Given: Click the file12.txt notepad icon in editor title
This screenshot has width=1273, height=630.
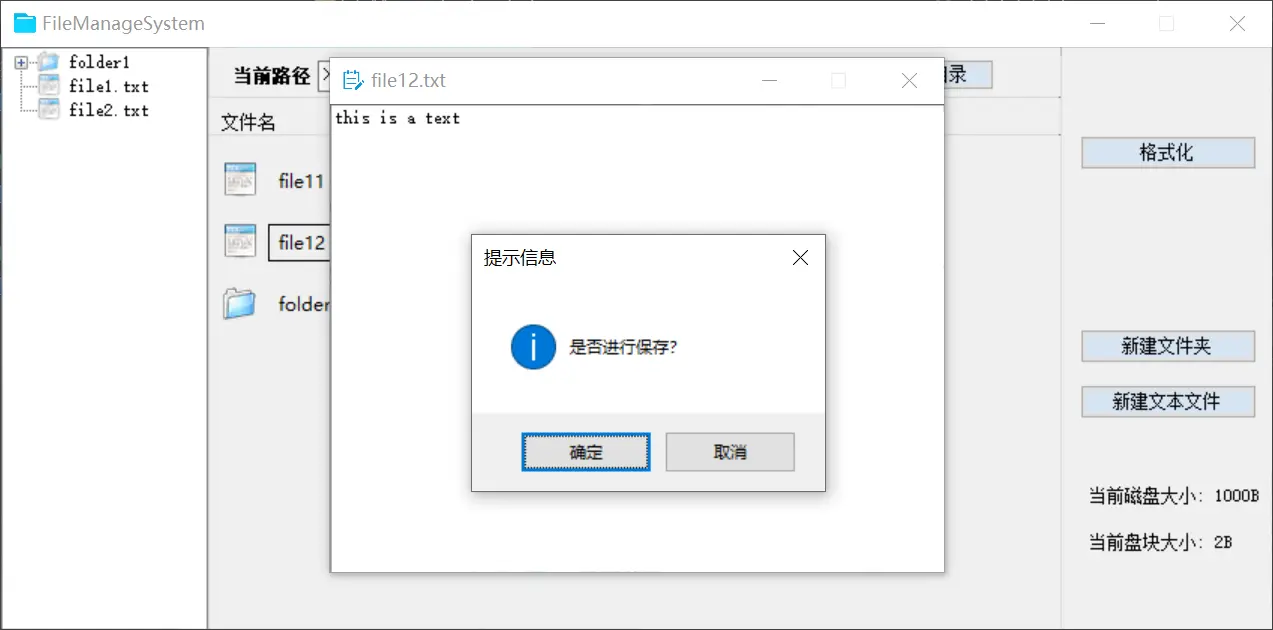Looking at the screenshot, I should [x=352, y=80].
